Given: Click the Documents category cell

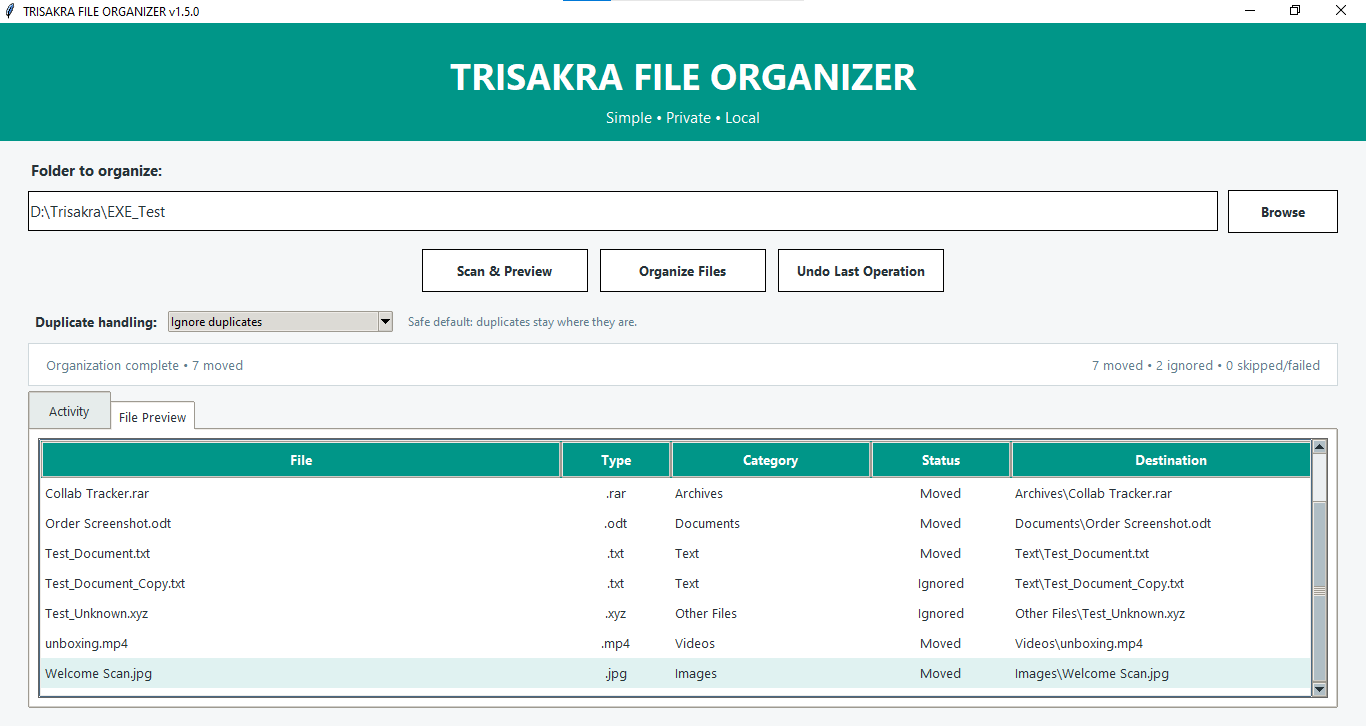Looking at the screenshot, I should point(707,523).
